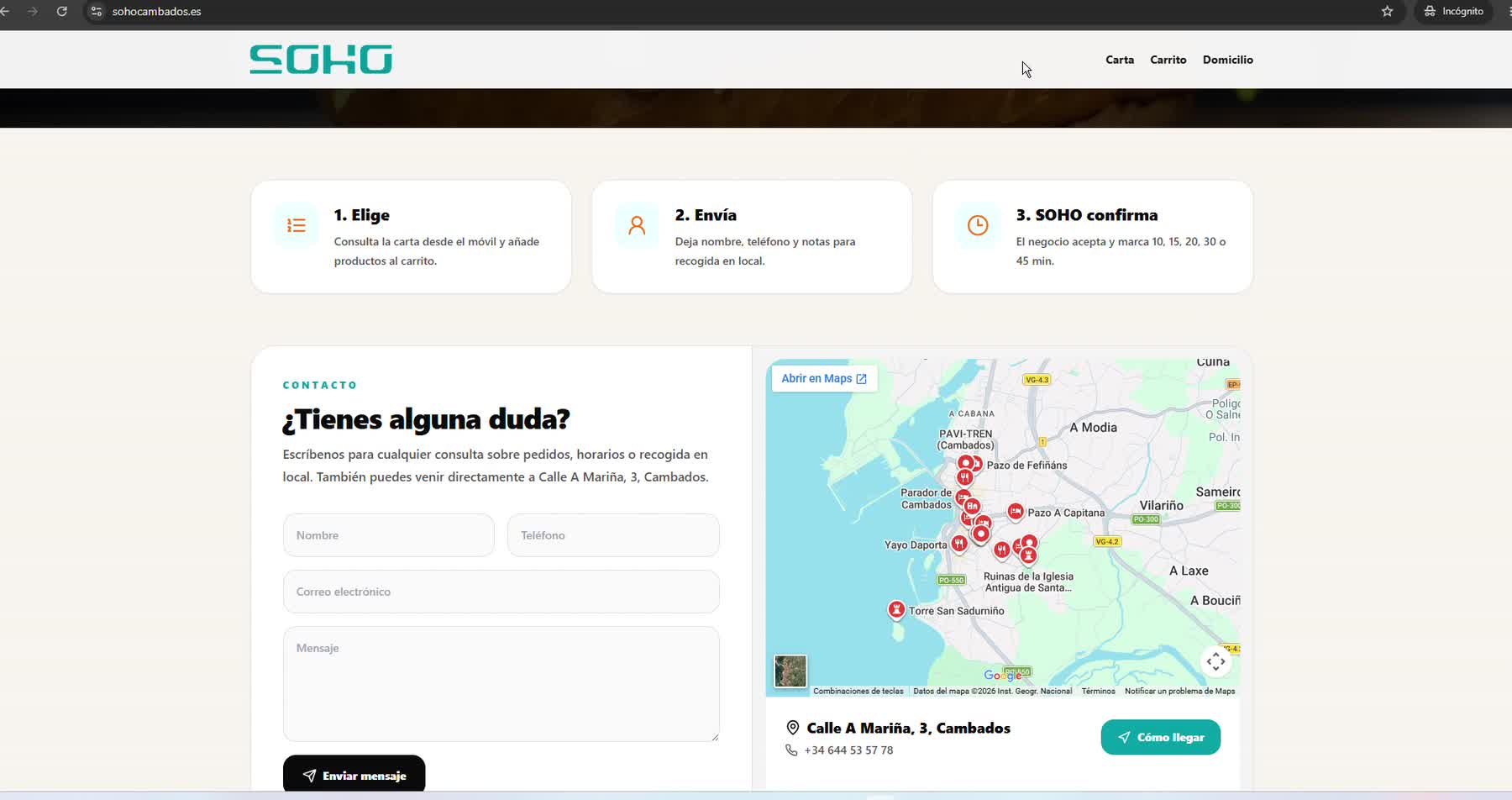Open the Domicilio menu item
Screen dimensions: 1512x800
1228,60
